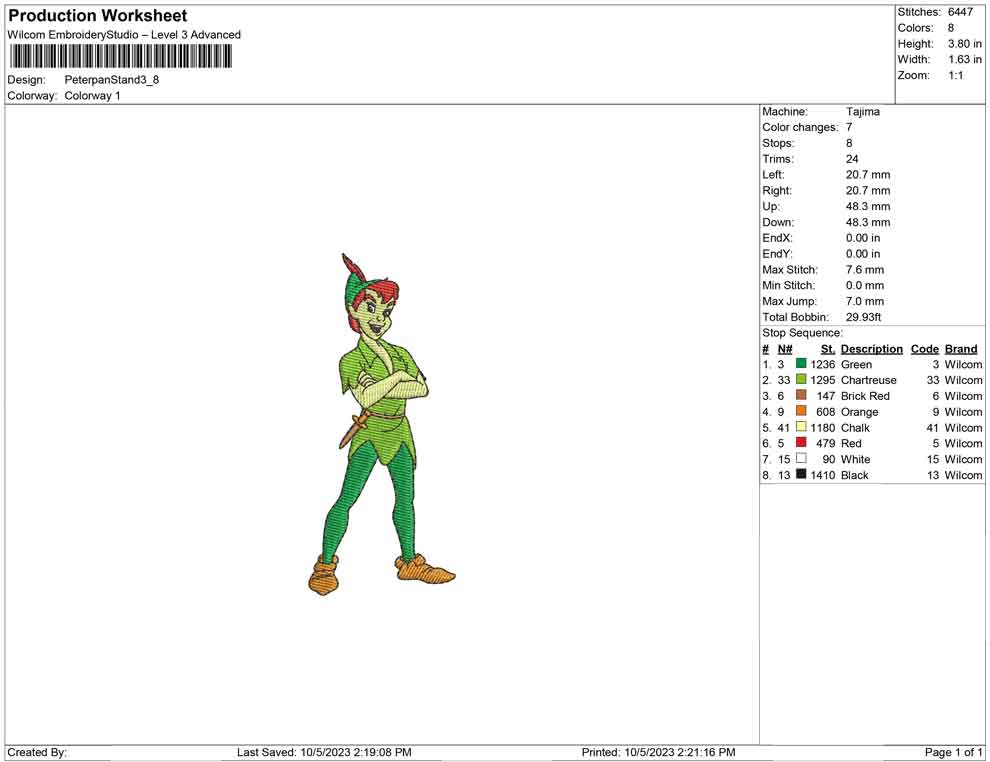Click 'Last Saved: 10/5/2023 2:19:08 PM' footer text
990x762 pixels.
(x=325, y=752)
